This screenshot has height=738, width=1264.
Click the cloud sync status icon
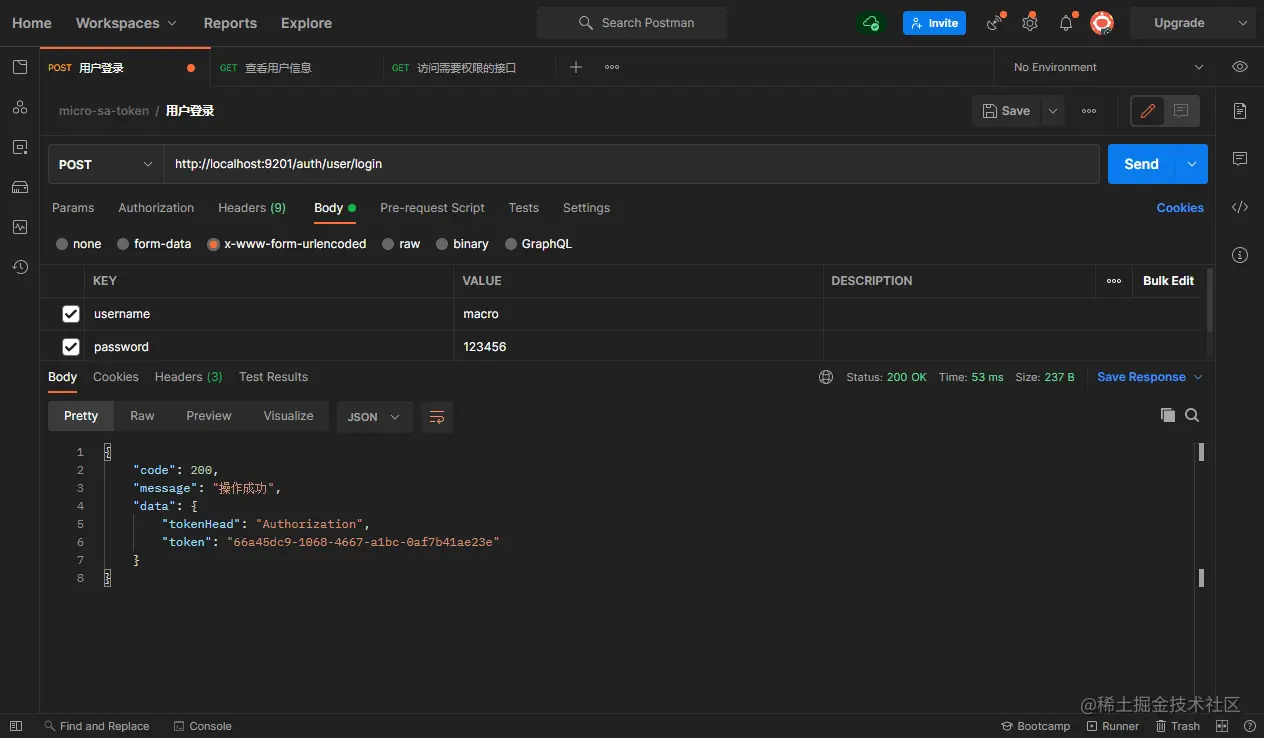(871, 23)
